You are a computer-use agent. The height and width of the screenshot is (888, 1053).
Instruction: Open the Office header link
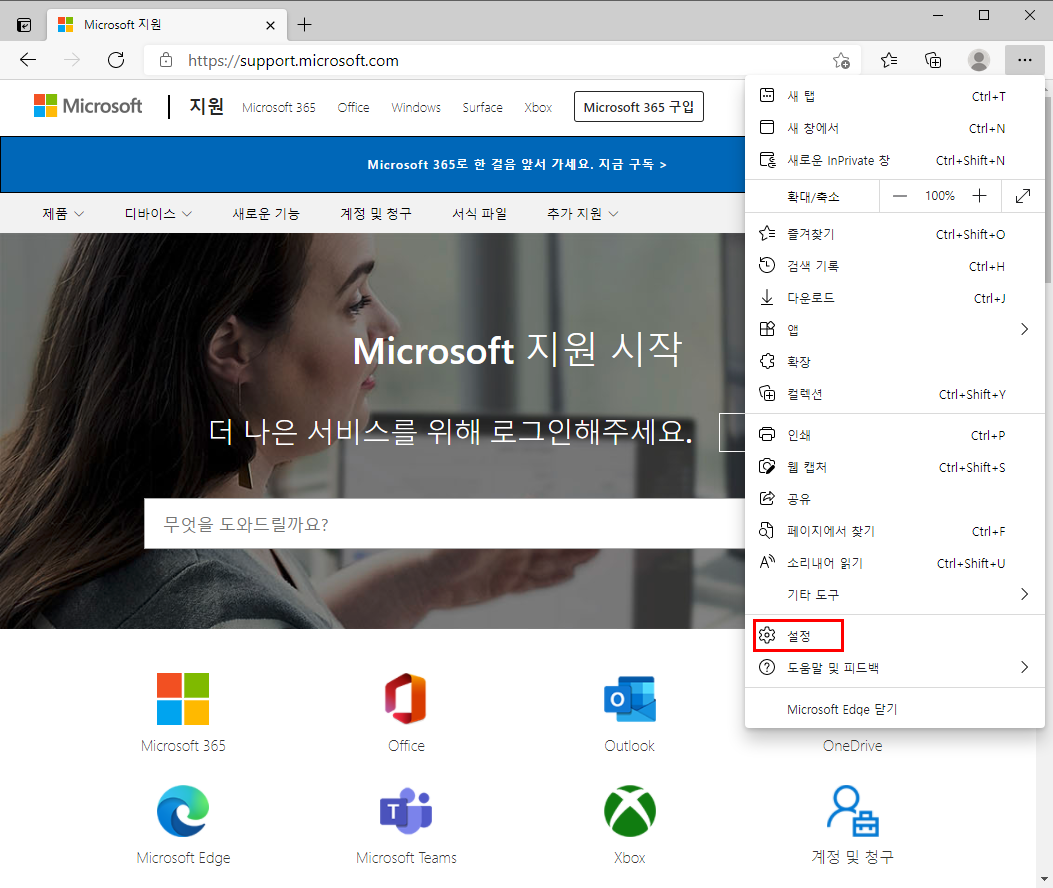353,107
